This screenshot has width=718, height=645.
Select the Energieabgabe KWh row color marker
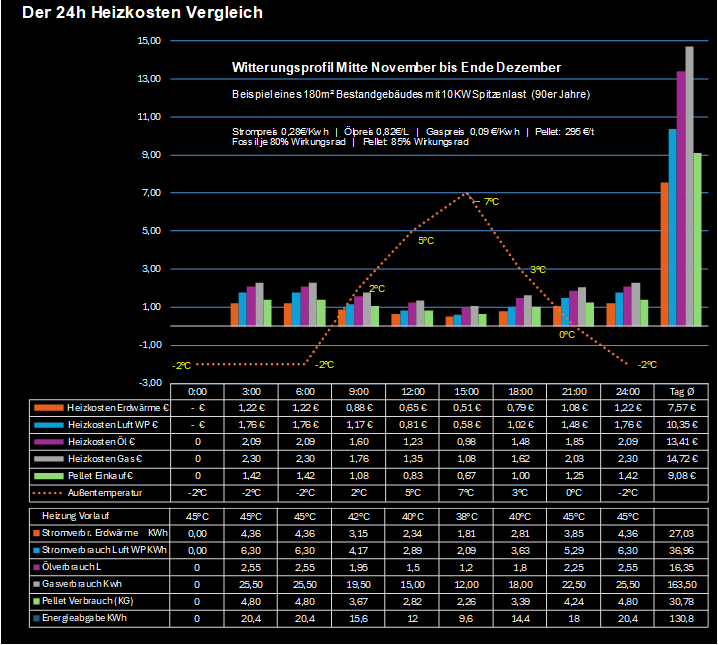[x=36, y=616]
